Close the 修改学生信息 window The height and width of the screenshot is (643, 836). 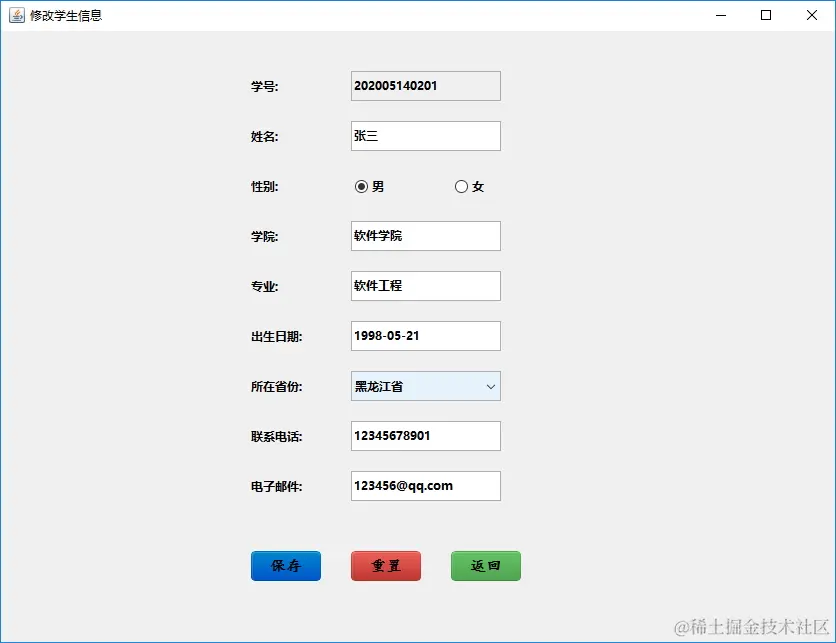(811, 15)
